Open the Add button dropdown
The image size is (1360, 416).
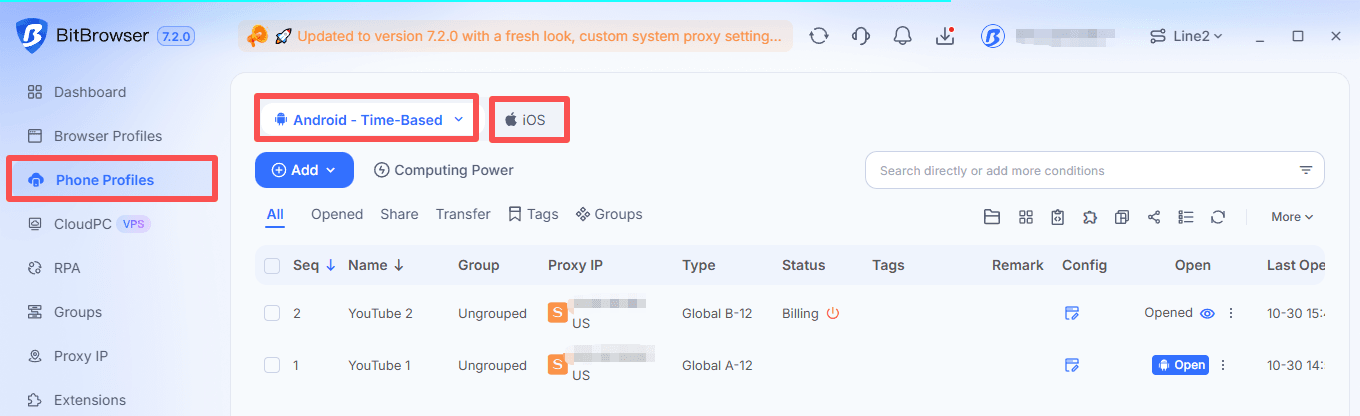304,170
